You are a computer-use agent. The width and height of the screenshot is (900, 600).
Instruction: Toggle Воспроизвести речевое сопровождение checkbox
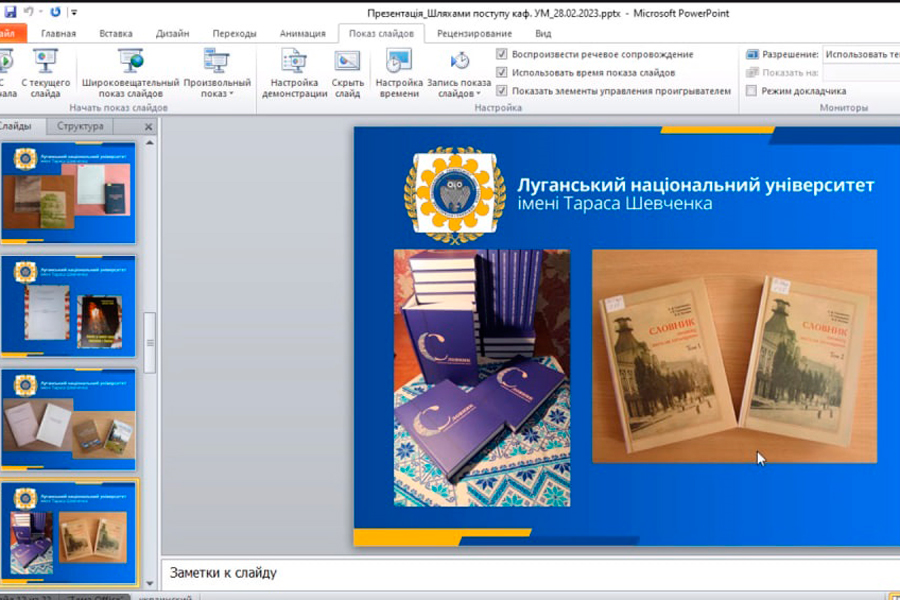[502, 54]
